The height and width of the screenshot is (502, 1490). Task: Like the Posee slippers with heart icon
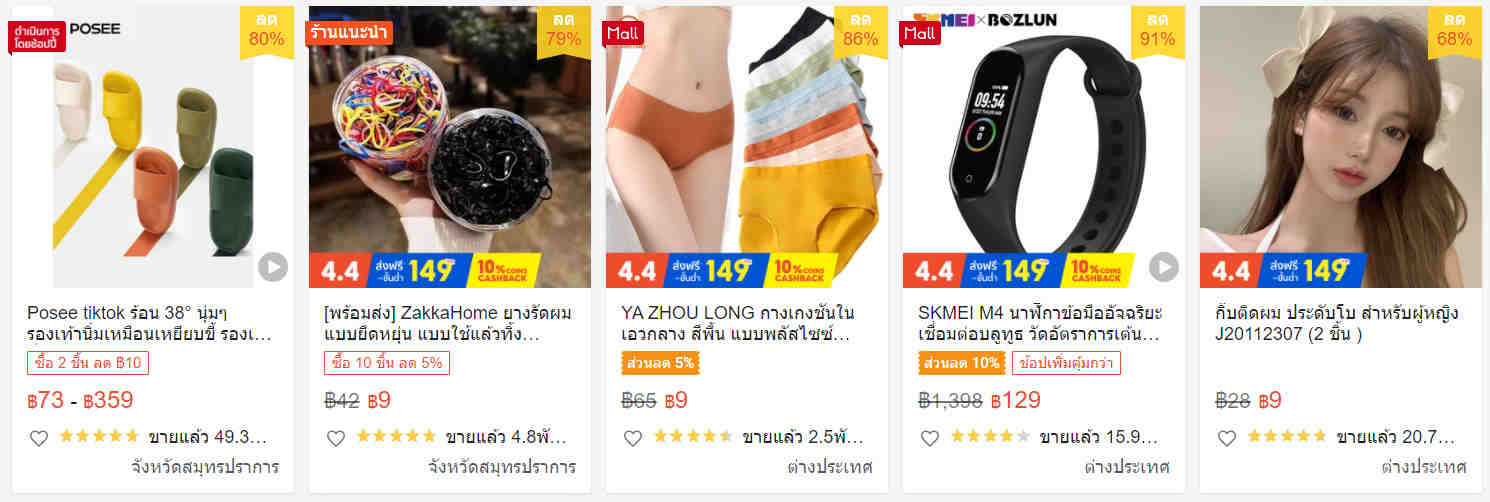coord(39,437)
